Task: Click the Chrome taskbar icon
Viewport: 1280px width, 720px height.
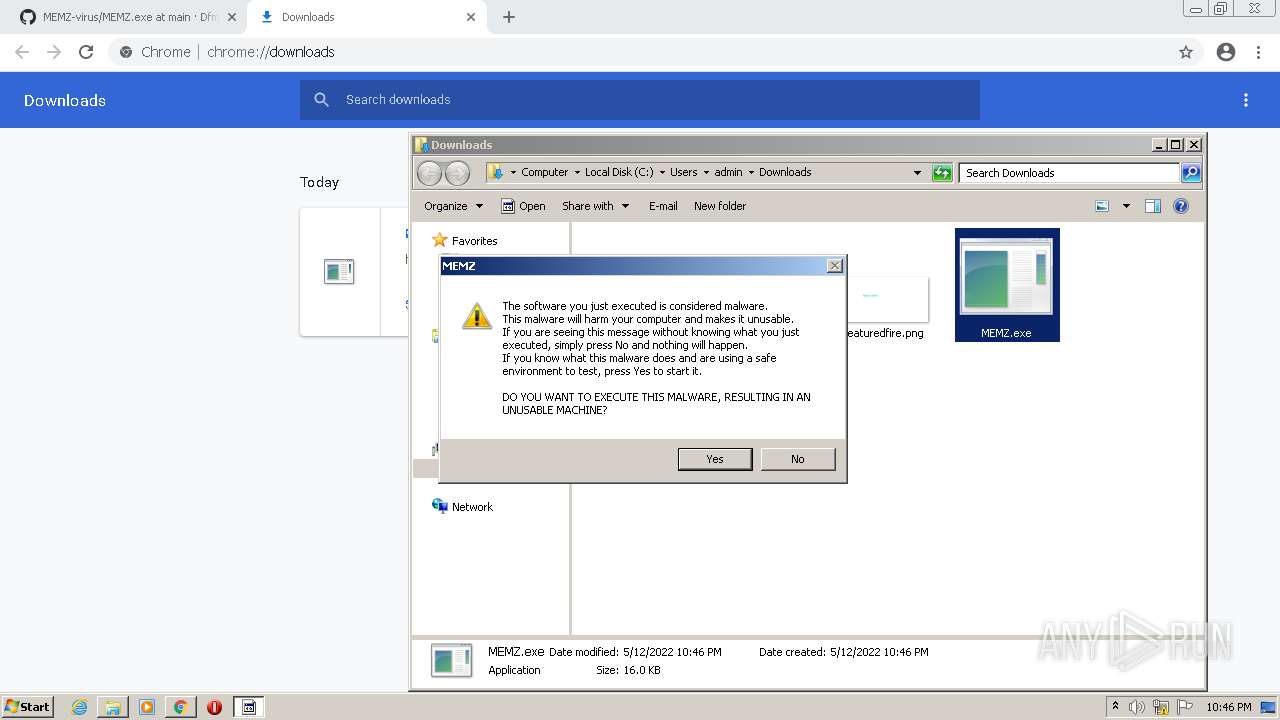Action: point(180,707)
